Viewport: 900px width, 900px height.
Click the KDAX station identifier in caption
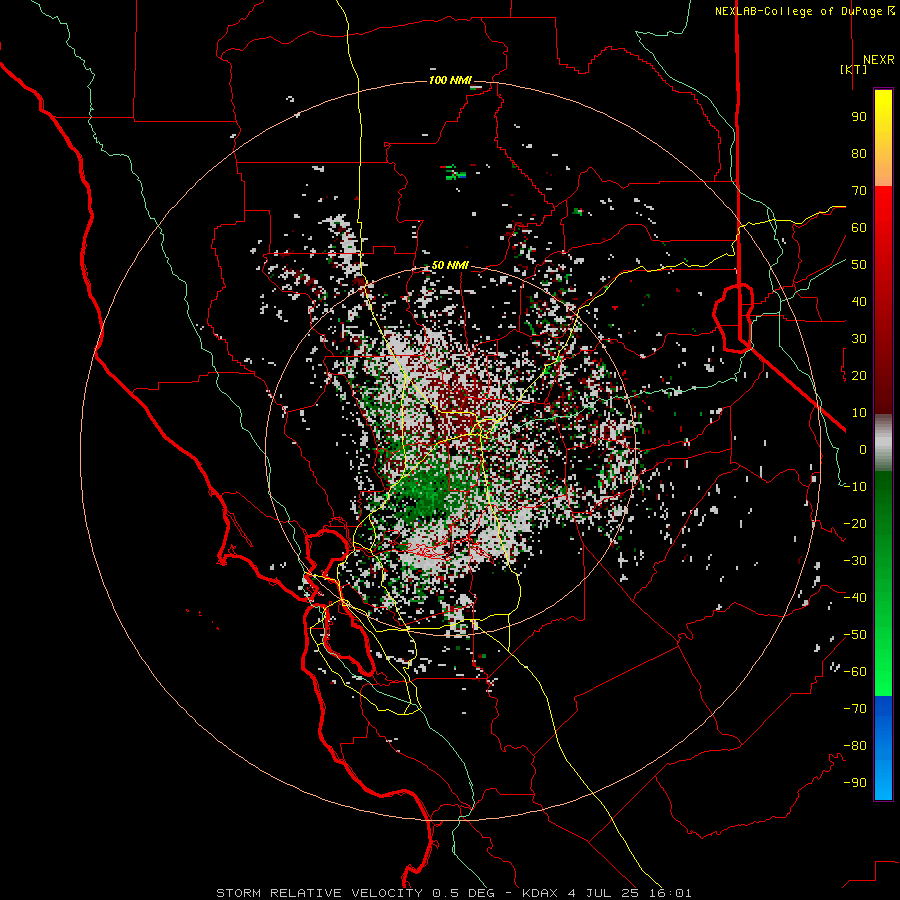540,893
